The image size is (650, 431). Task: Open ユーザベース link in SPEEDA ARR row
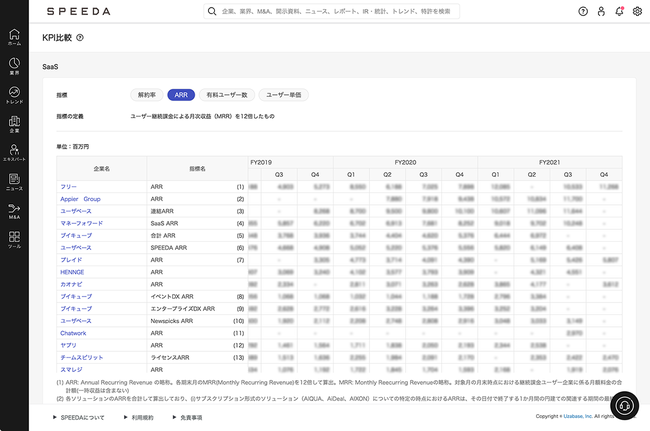coord(76,248)
